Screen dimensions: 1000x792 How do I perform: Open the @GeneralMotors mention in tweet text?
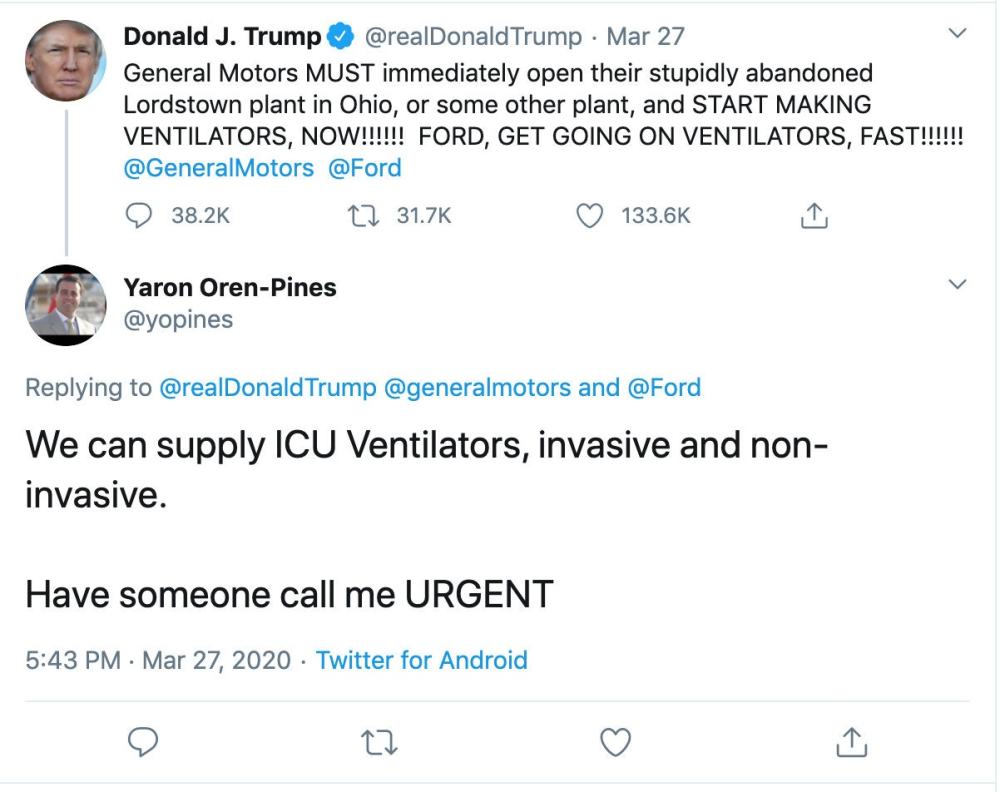point(218,168)
